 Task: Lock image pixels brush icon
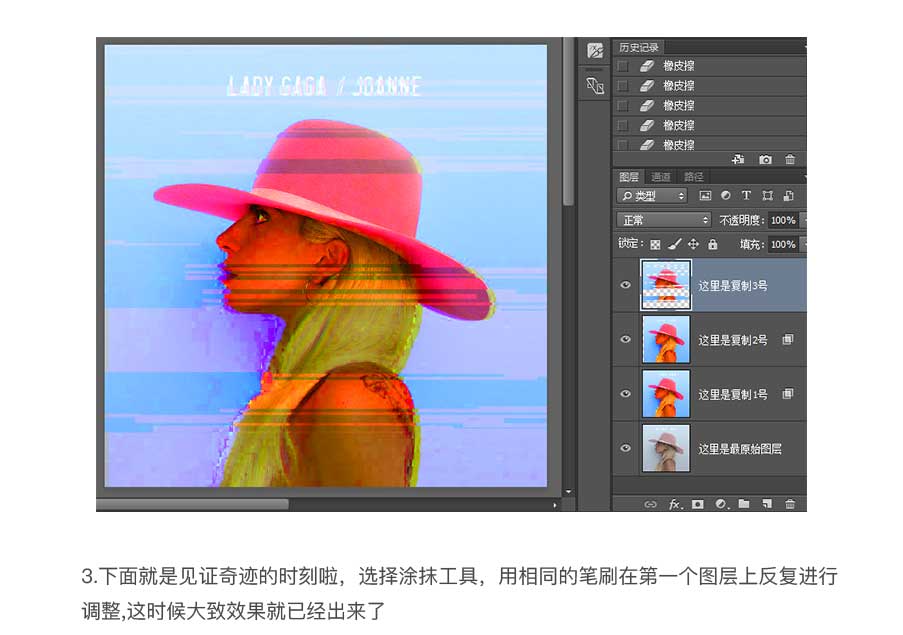click(x=674, y=245)
